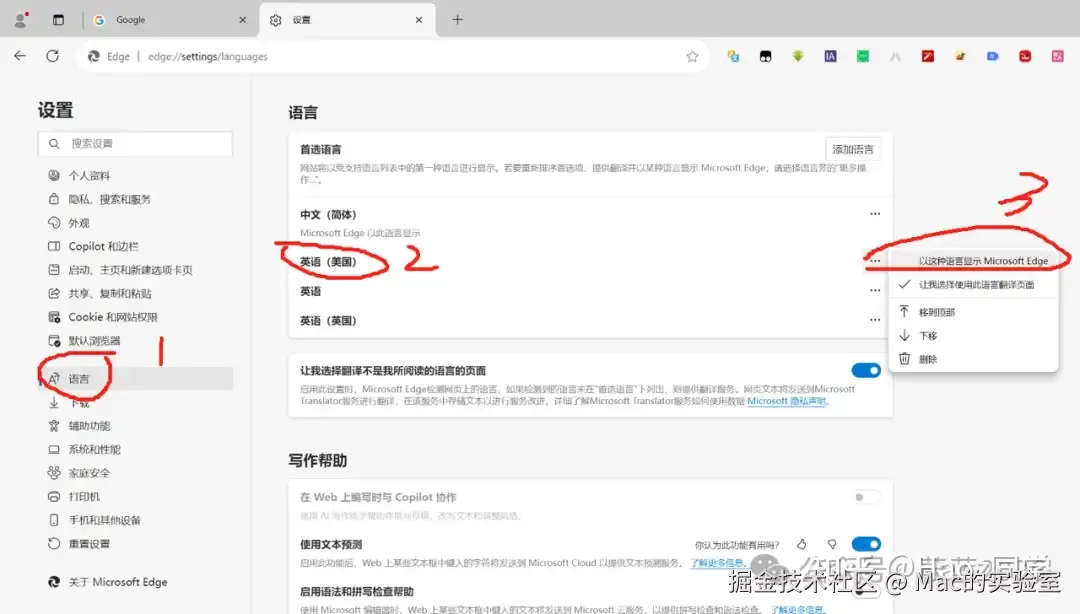Open 外观 settings section
Screen dimensions: 1080x614
click(x=79, y=223)
